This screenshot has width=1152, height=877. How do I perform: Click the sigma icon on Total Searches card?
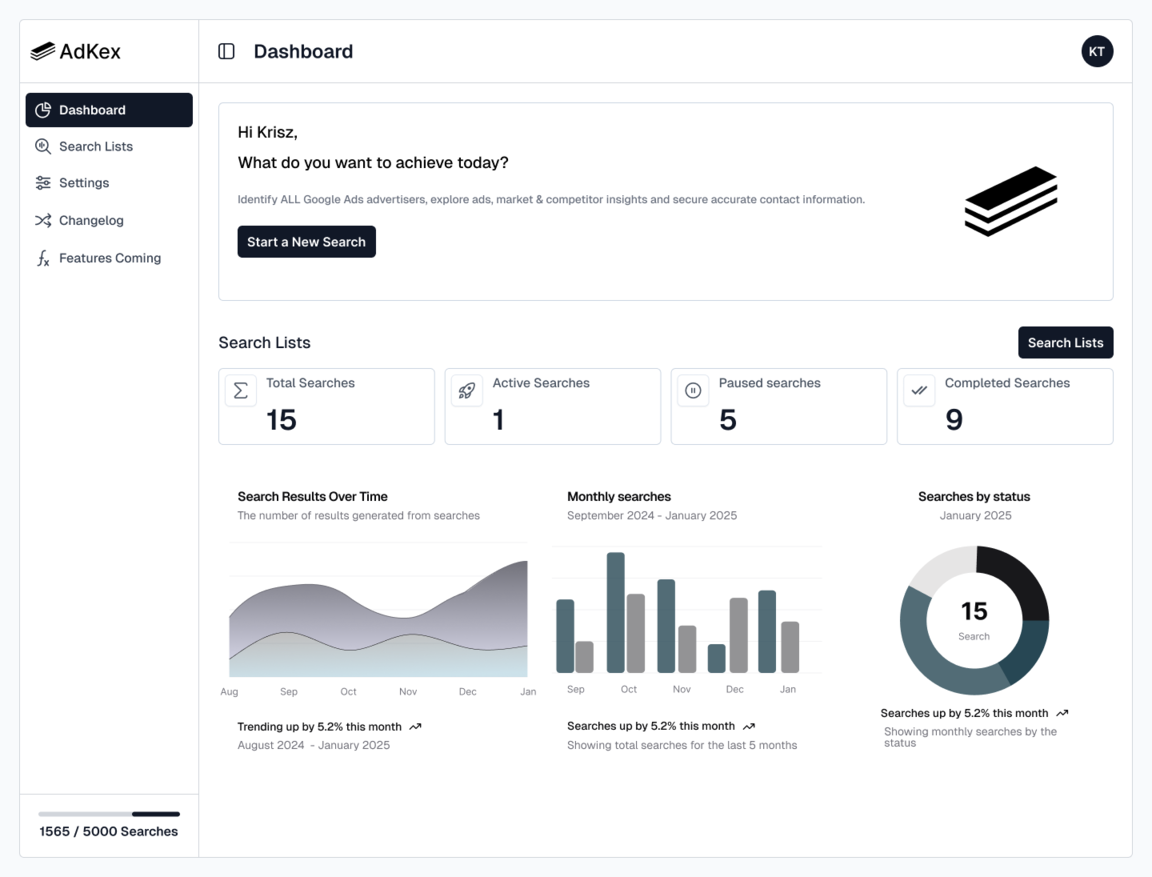[x=240, y=391]
